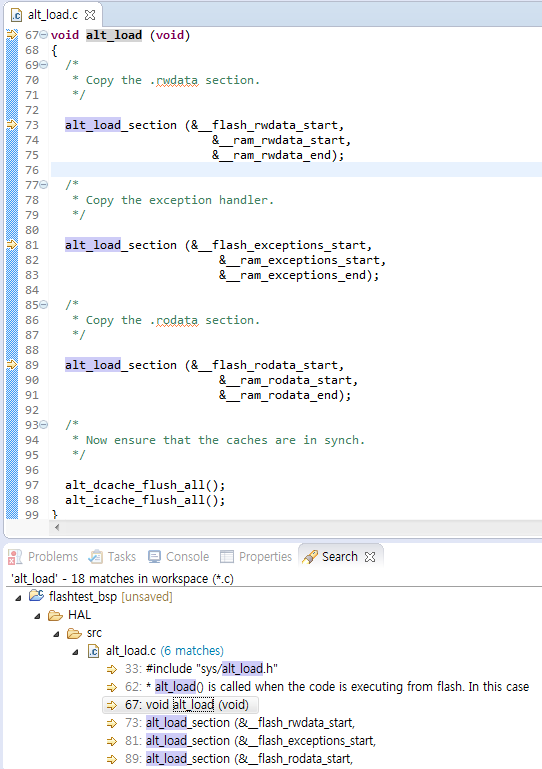Click the alt_load.c file icon in results
Screen dimensions: 542x769
pos(93,651)
